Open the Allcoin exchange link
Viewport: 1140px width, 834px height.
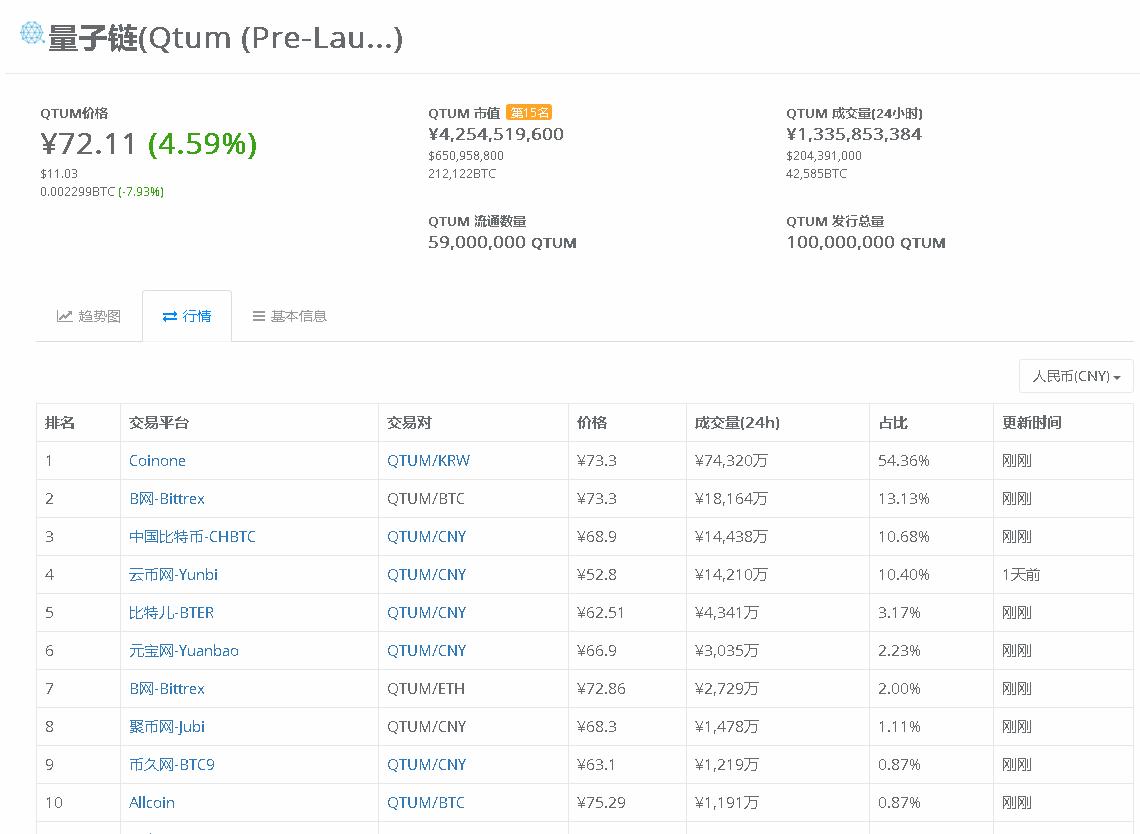152,803
